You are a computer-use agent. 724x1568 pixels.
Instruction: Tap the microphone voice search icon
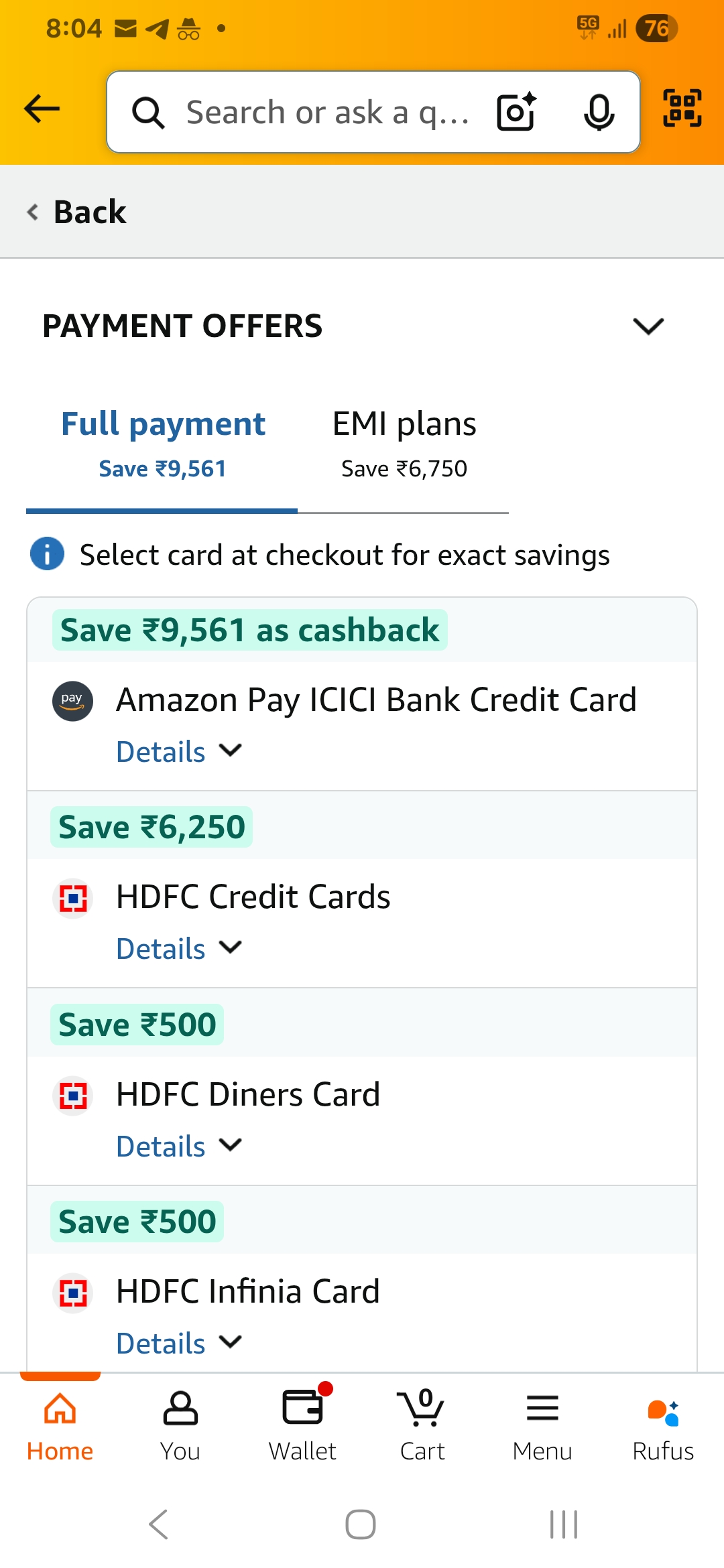point(598,111)
